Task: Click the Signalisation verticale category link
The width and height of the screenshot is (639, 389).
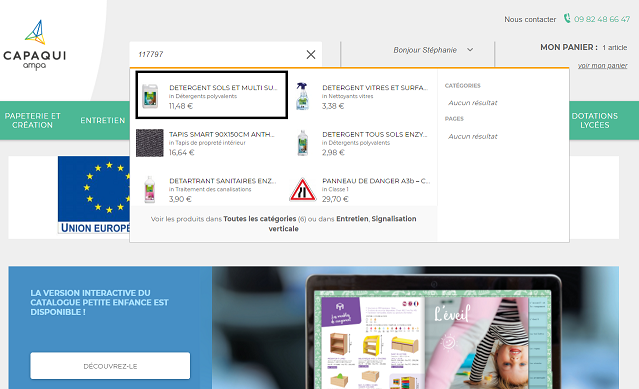Action: pos(342,224)
